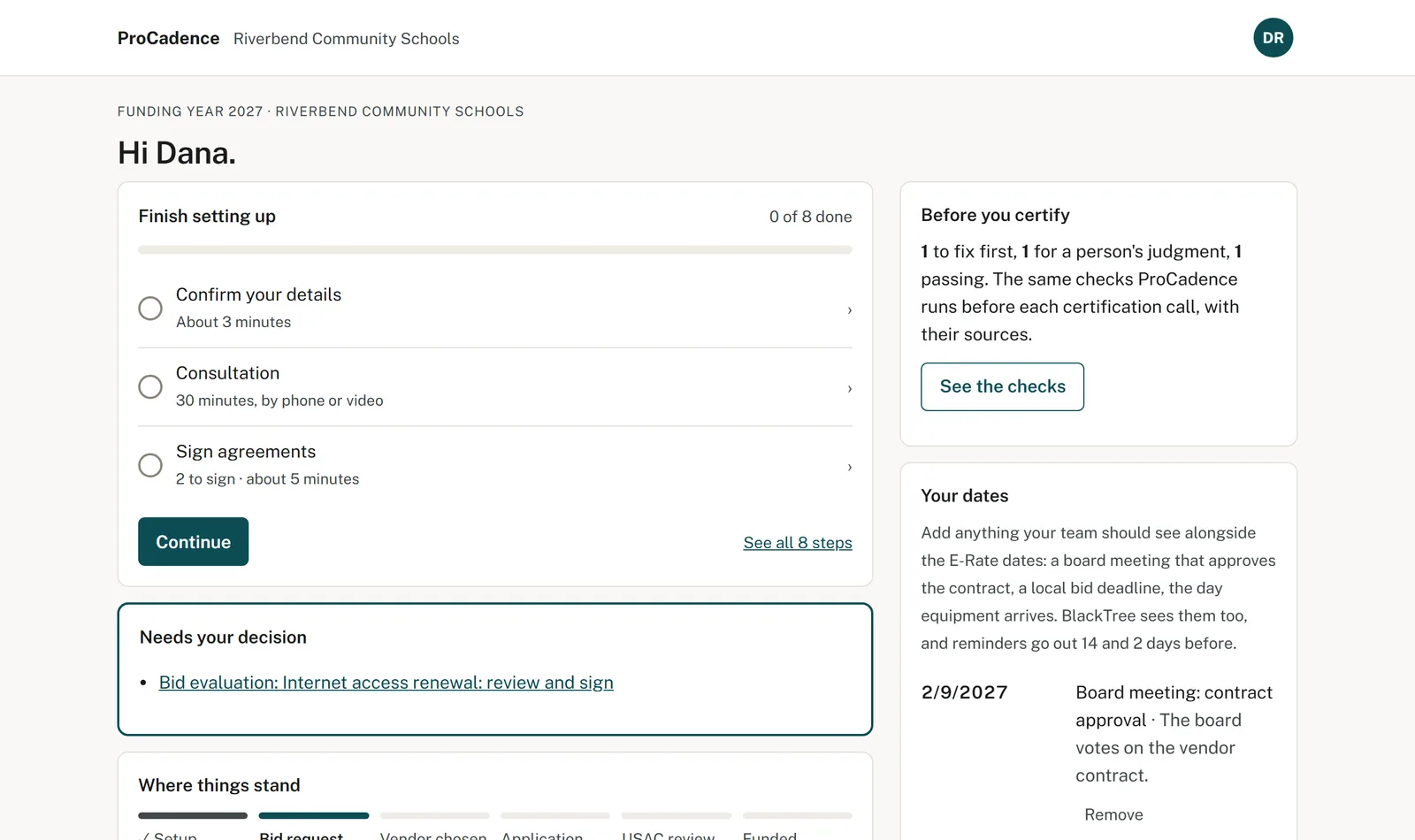The height and width of the screenshot is (840, 1415).
Task: Open the Bid evaluation review and sign link
Action: pyautogui.click(x=386, y=683)
